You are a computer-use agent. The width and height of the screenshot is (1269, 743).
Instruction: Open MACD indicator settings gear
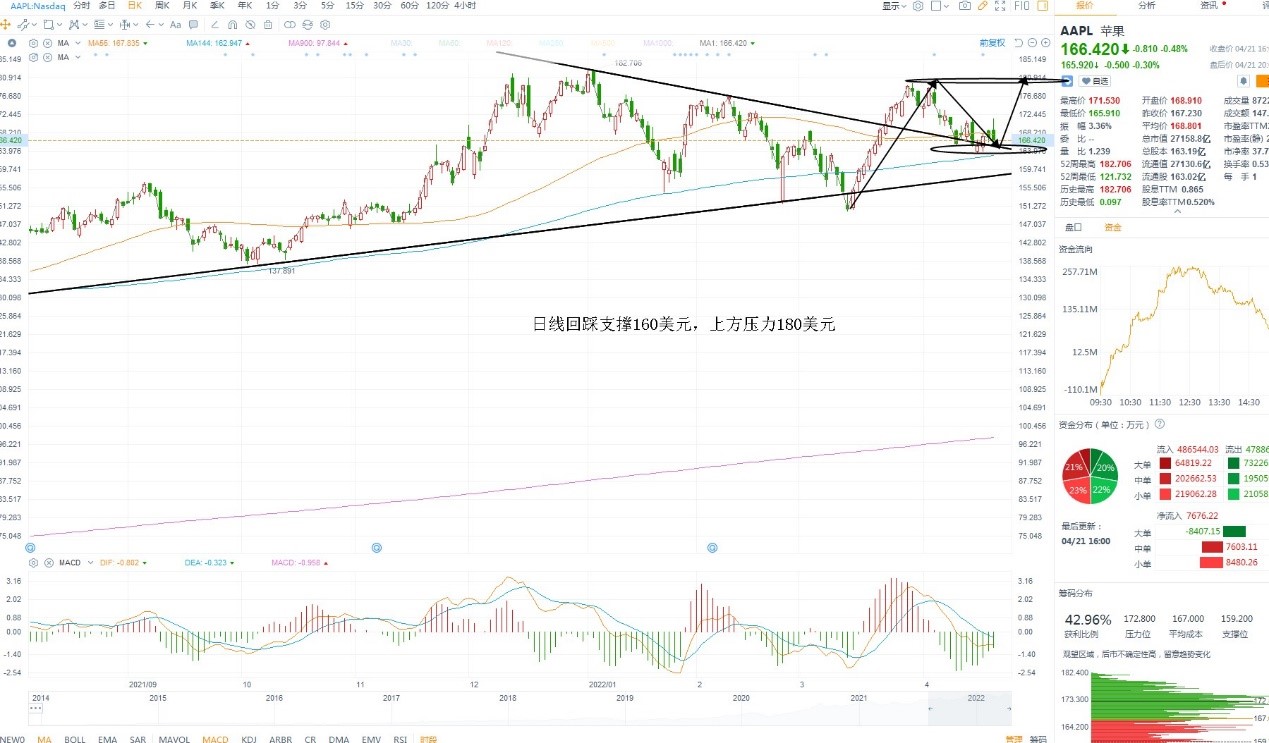coord(33,562)
